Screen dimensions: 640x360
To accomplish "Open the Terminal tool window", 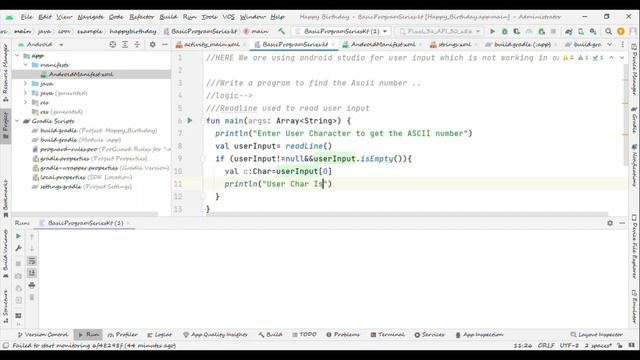I will (x=387, y=335).
